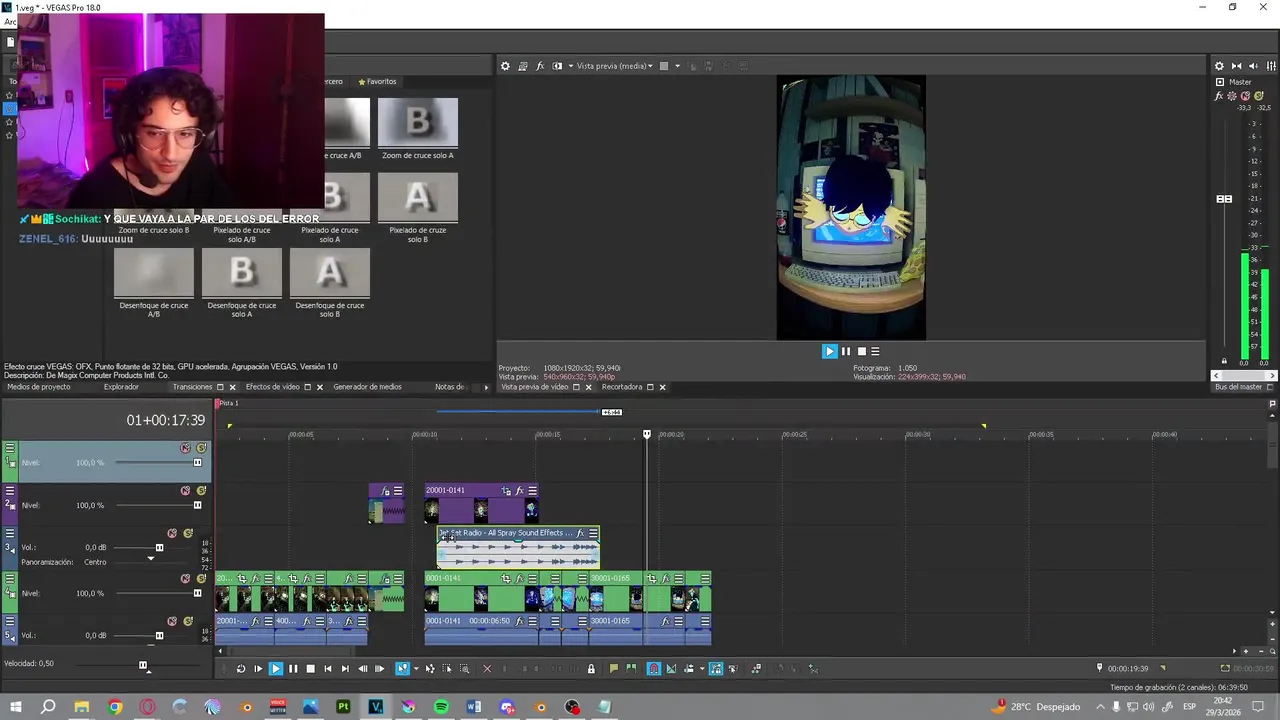Solo video track 1
This screenshot has width=1280, height=720.
pyautogui.click(x=201, y=448)
